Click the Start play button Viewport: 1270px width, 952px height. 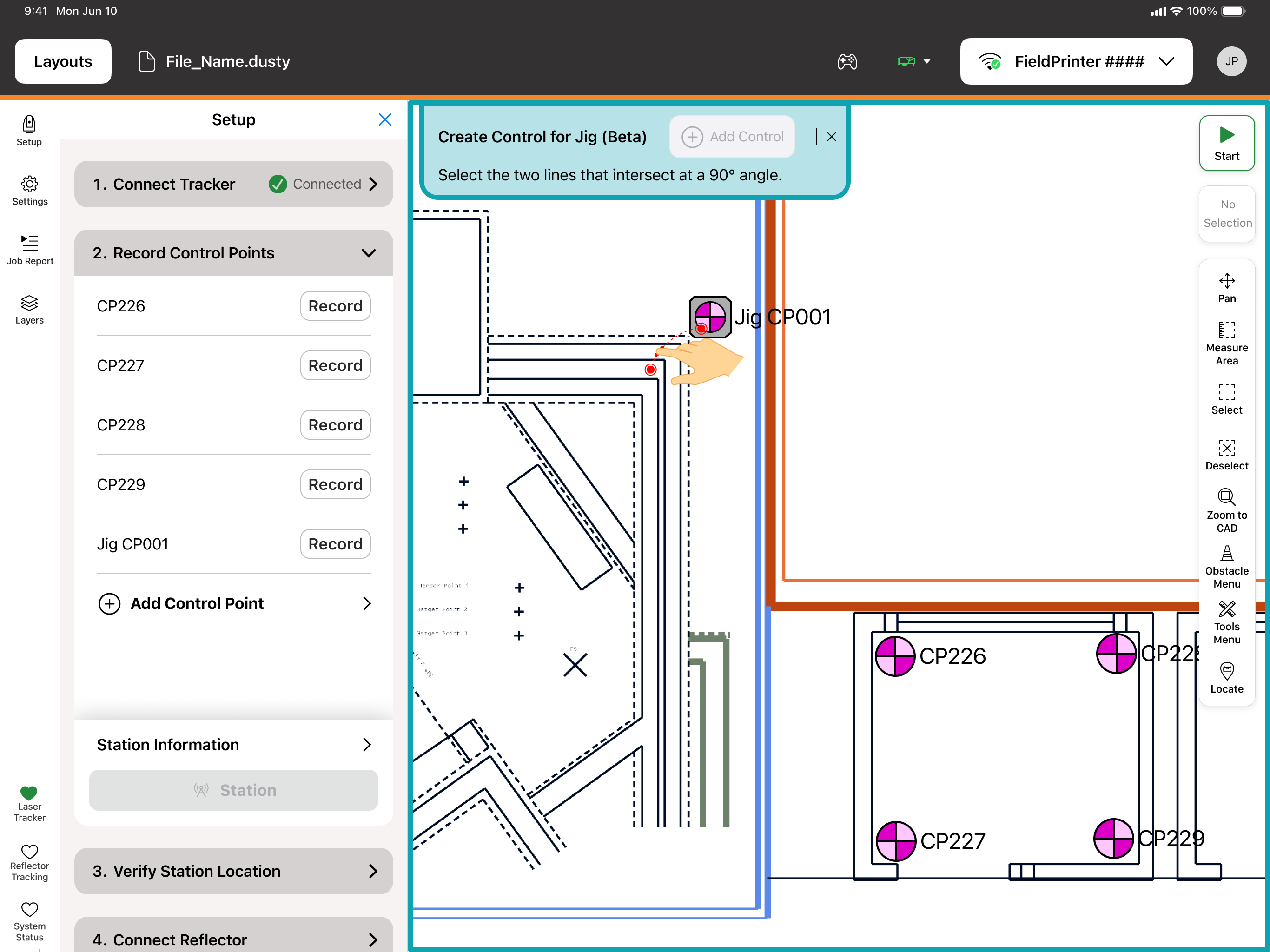click(1226, 143)
